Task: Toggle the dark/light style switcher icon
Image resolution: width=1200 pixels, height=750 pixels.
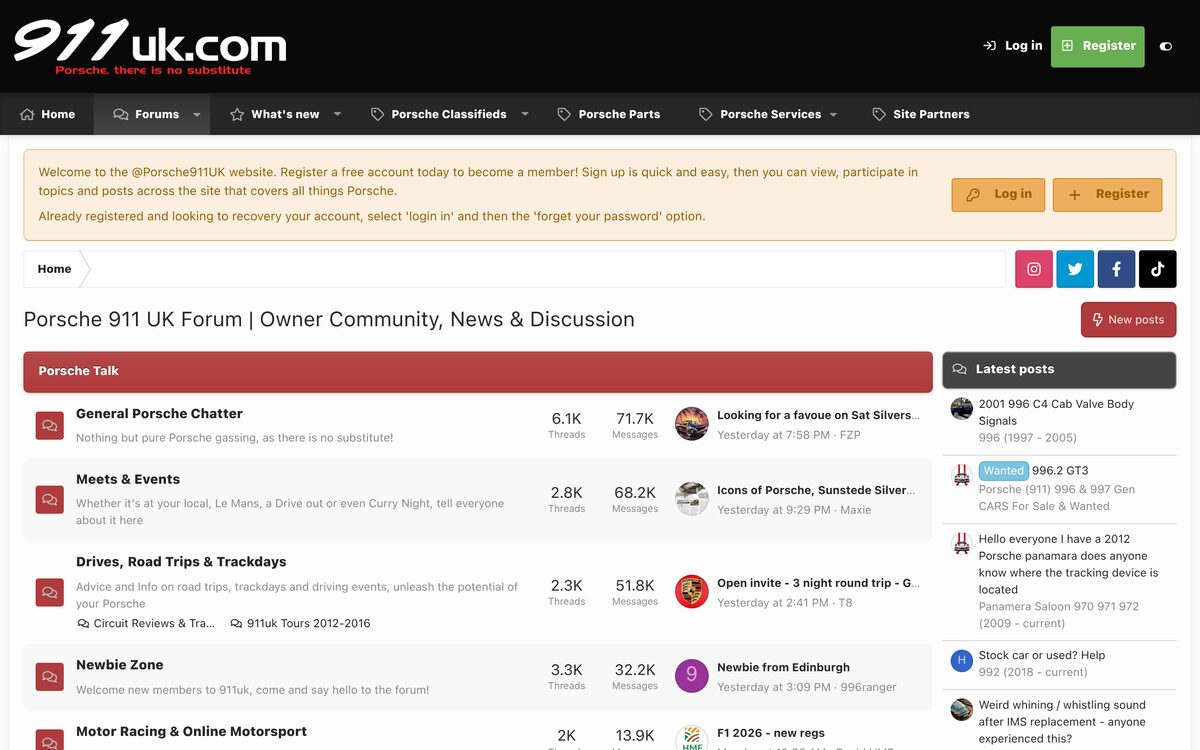Action: (1166, 46)
